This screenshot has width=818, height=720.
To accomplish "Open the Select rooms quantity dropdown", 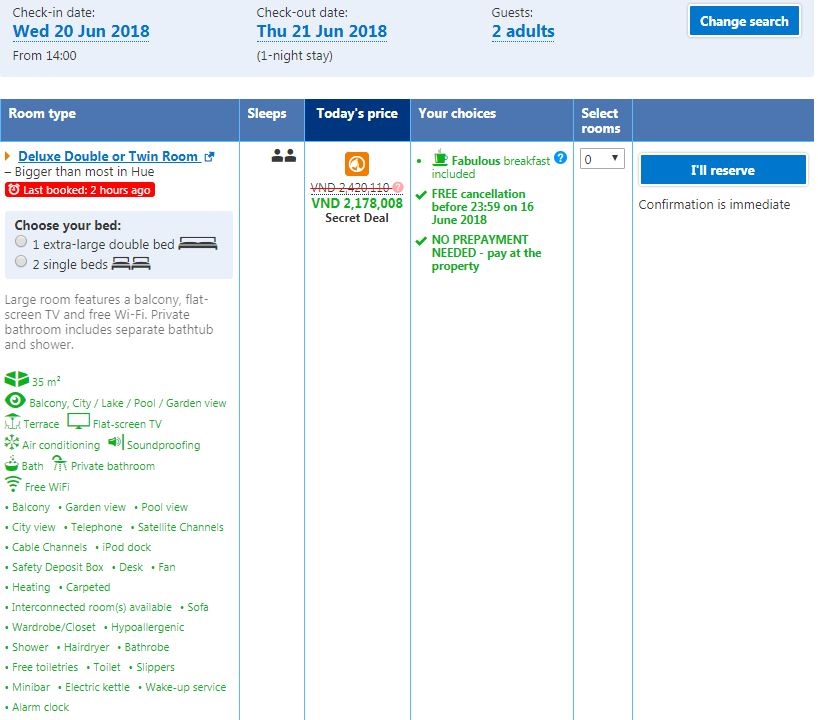I will 602,159.
